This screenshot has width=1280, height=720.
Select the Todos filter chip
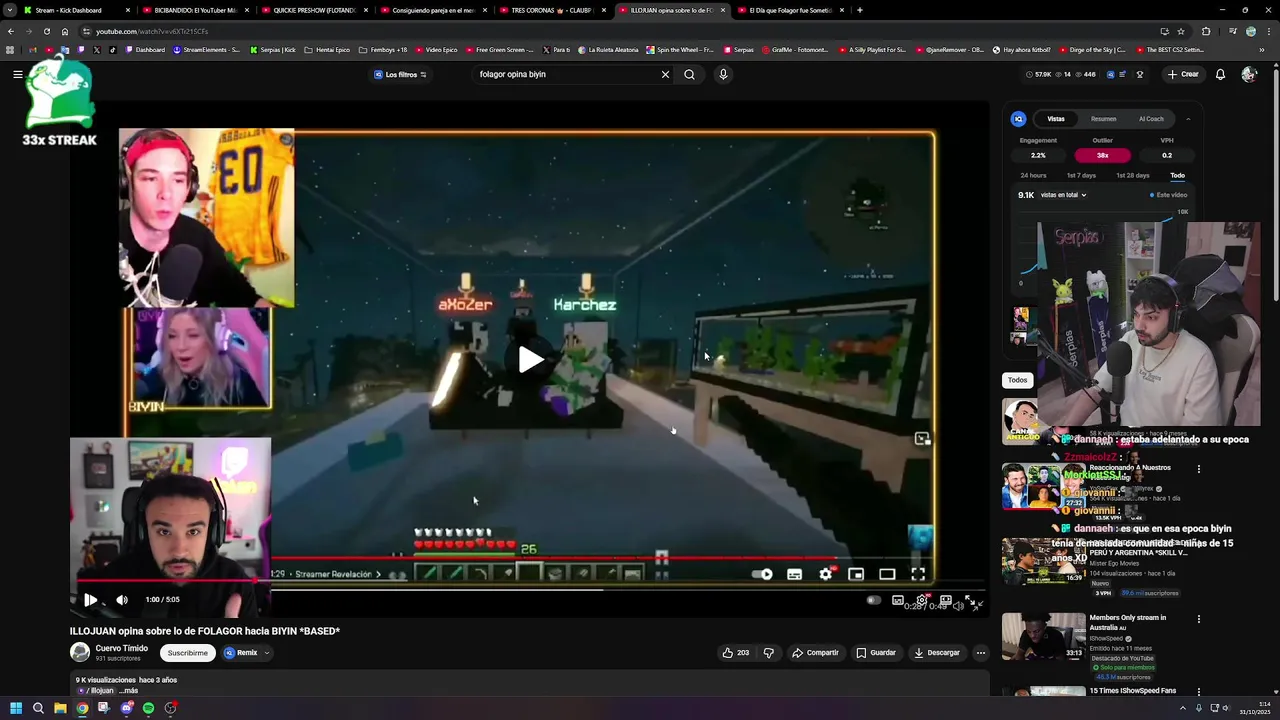coord(1017,380)
